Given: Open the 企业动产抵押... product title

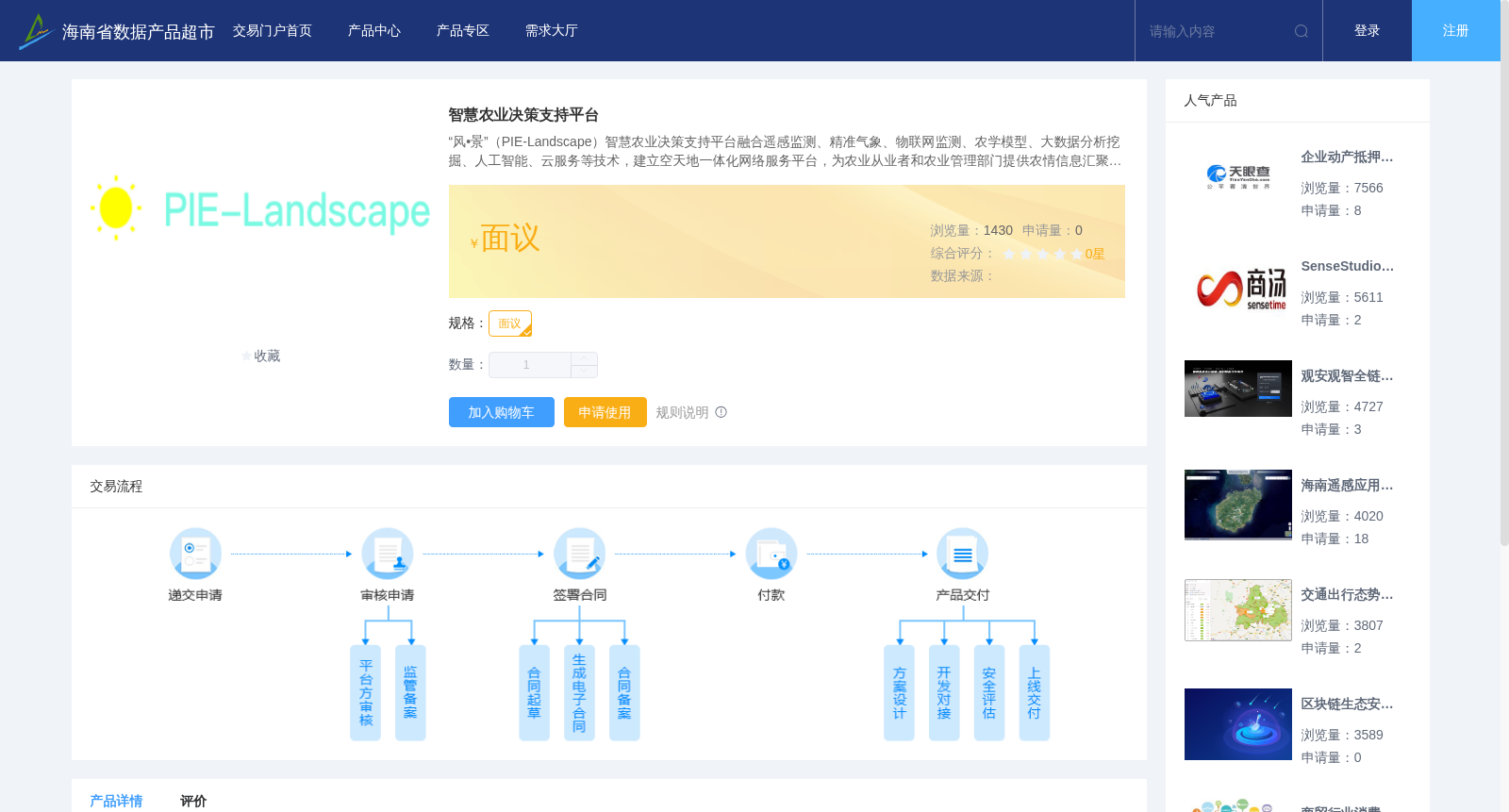Looking at the screenshot, I should tap(1347, 157).
